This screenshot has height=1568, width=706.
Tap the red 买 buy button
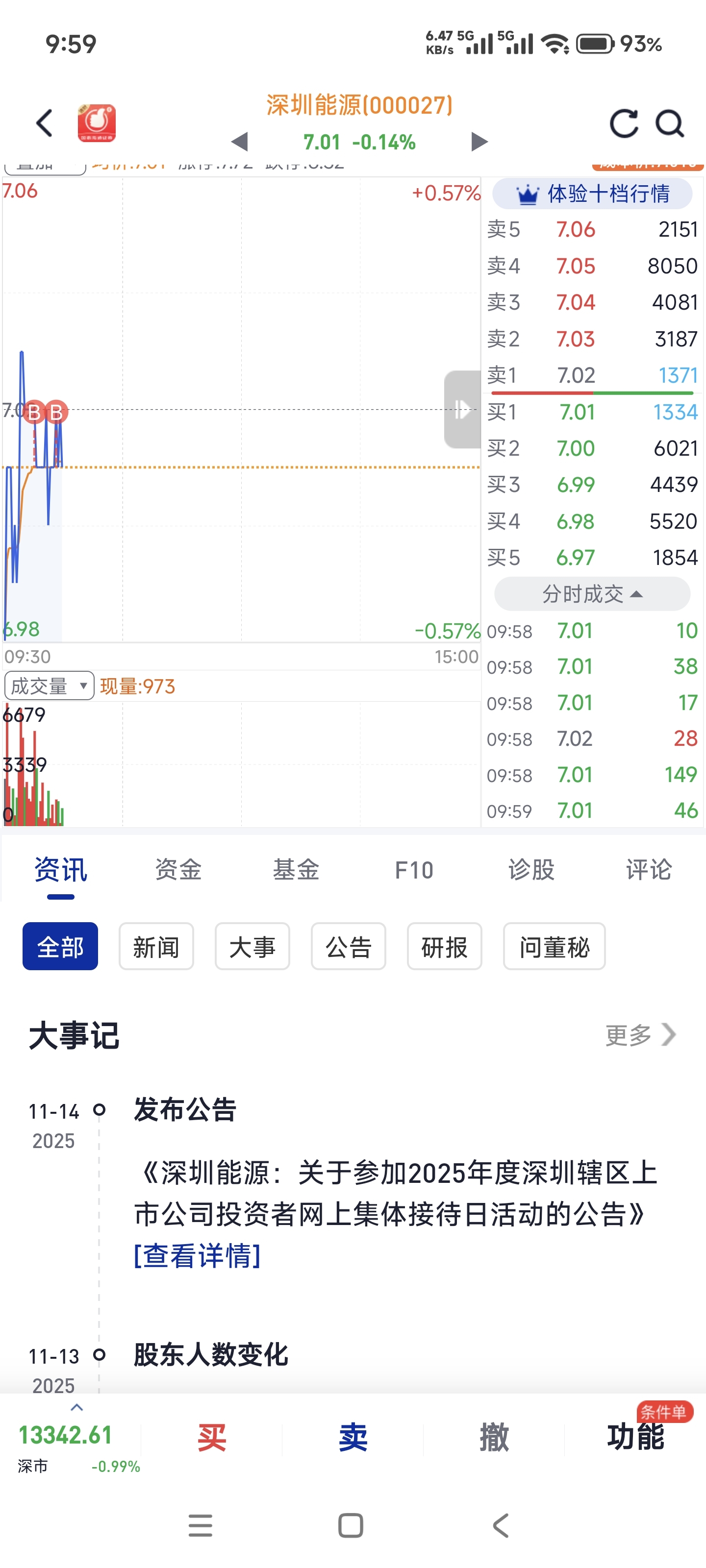pyautogui.click(x=211, y=1438)
